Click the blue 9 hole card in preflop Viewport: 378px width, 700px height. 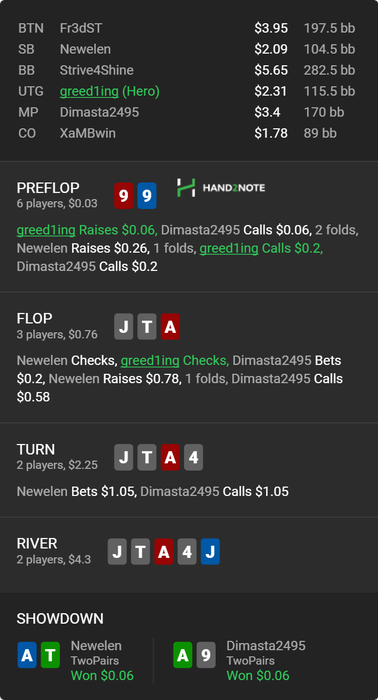(x=147, y=196)
